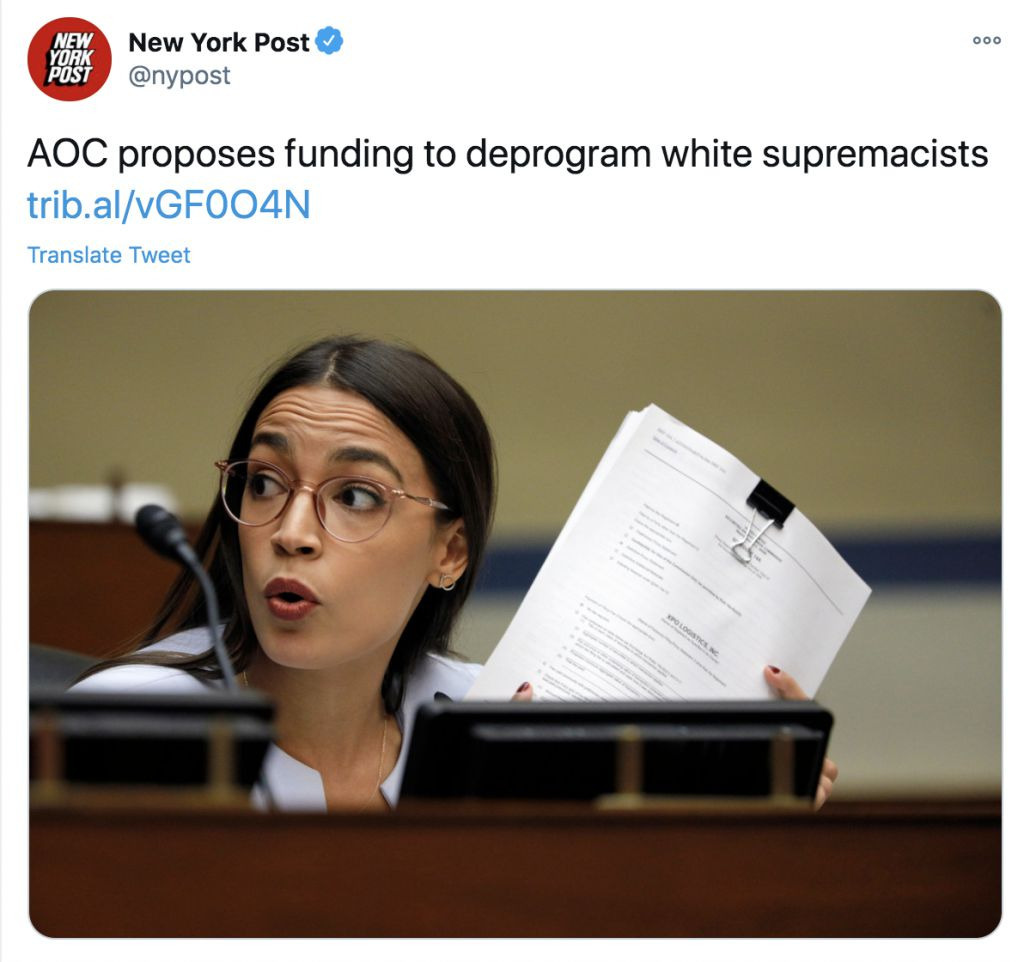The width and height of the screenshot is (1024, 962).
Task: Click the binder clip on the papers in photo
Action: [x=761, y=520]
